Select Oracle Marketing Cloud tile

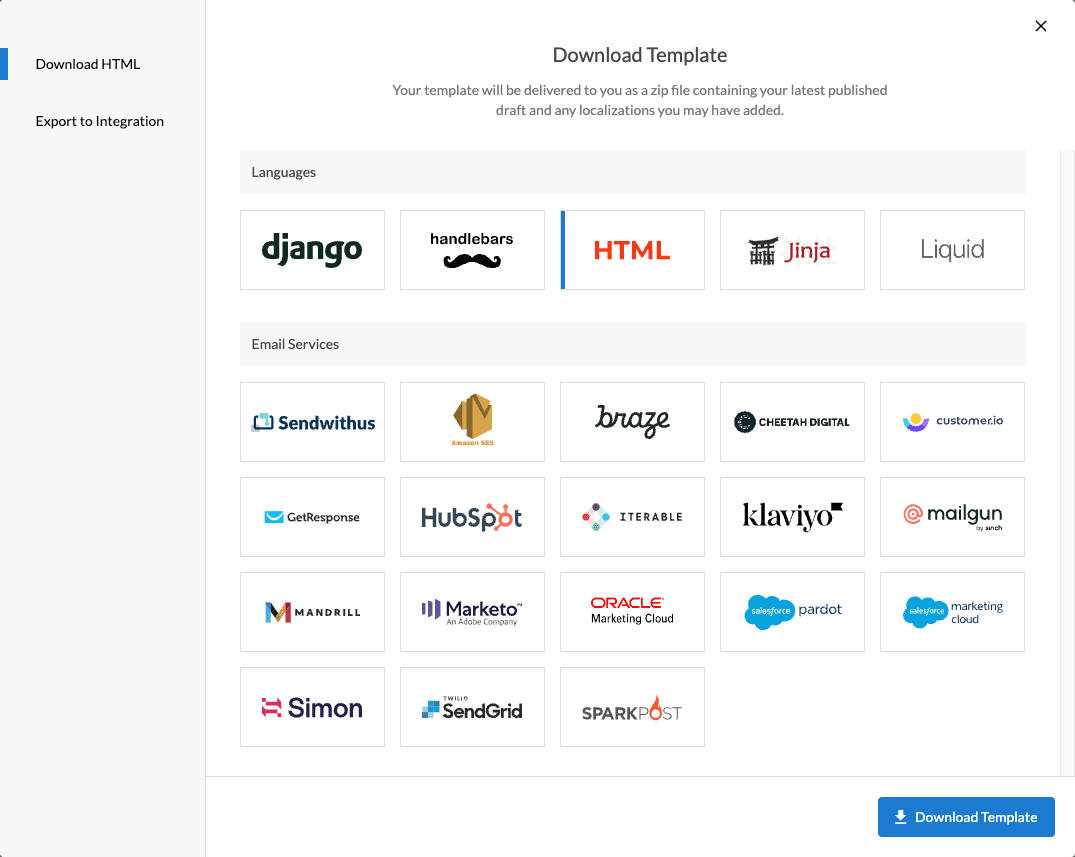[x=632, y=612]
